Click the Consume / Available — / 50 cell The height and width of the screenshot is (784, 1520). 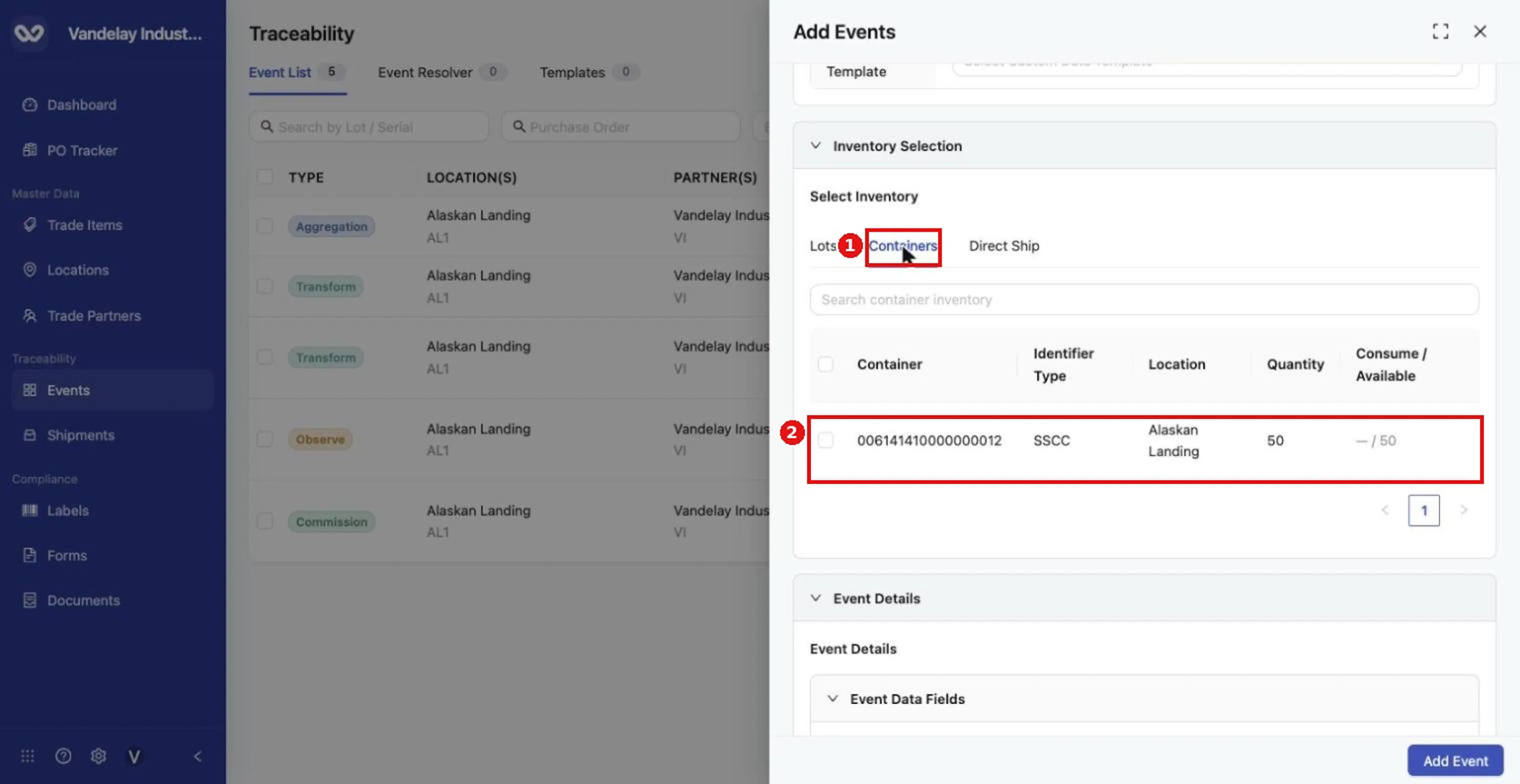1376,440
